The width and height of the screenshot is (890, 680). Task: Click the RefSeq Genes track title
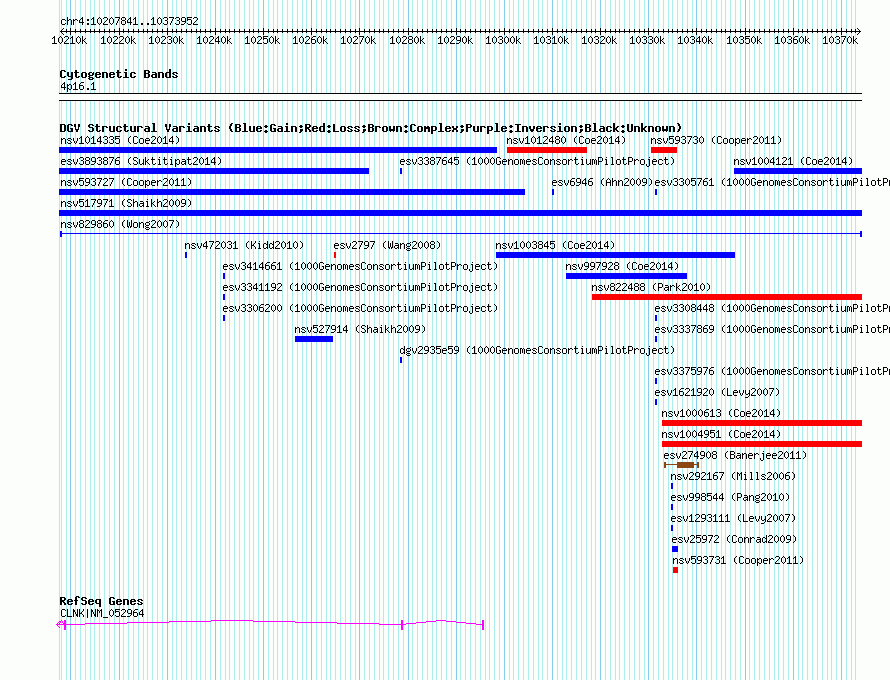click(101, 601)
